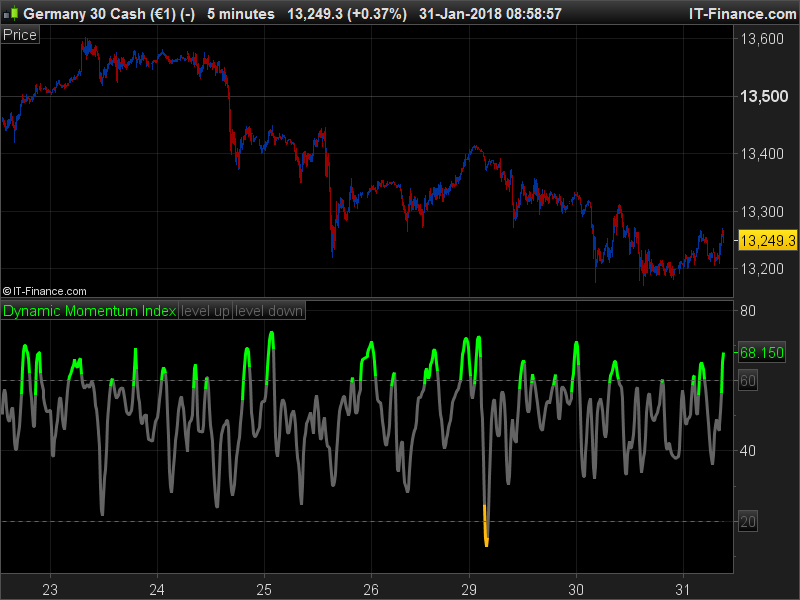Click date 24 on the time axis
The width and height of the screenshot is (800, 600).
(157, 590)
